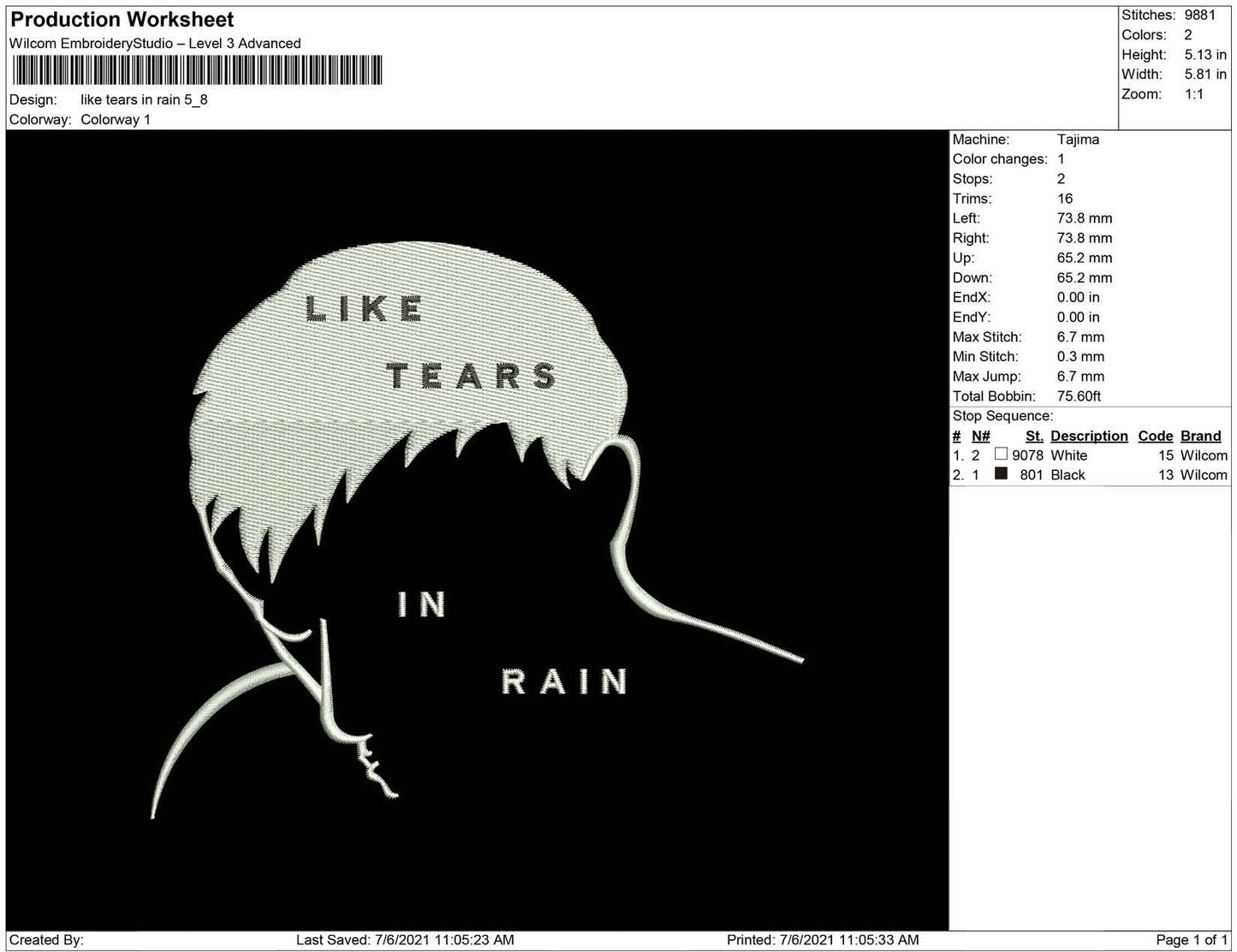The width and height of the screenshot is (1237, 952).
Task: Select the embroidered word "TEARS" in the design
Action: coord(472,375)
